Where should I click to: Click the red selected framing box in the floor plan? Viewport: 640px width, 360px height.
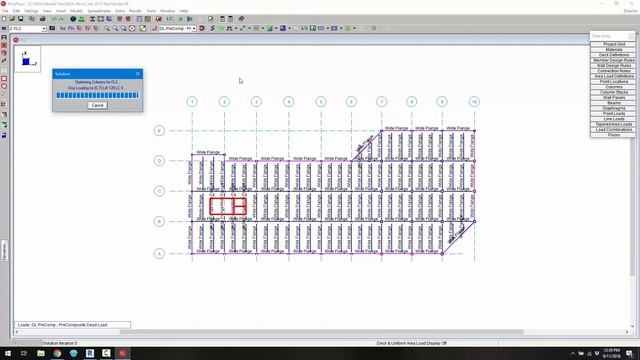[228, 206]
